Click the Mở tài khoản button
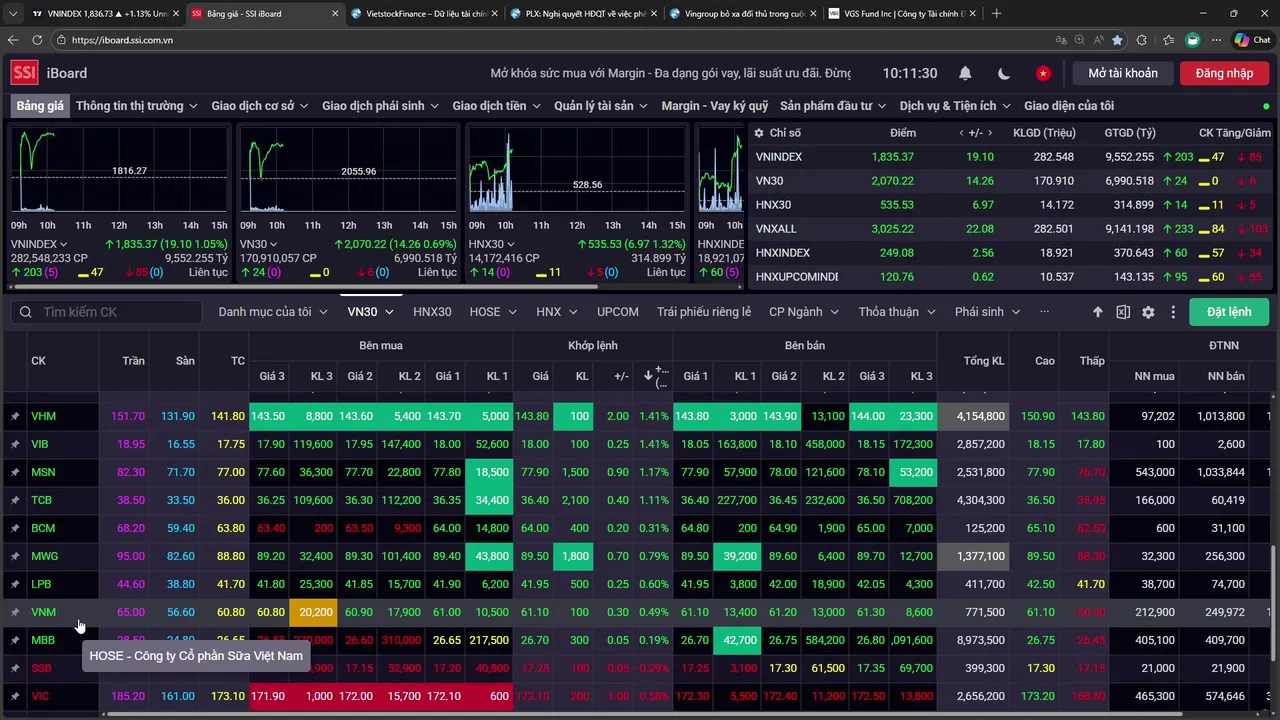This screenshot has width=1280, height=720. pyautogui.click(x=1123, y=73)
